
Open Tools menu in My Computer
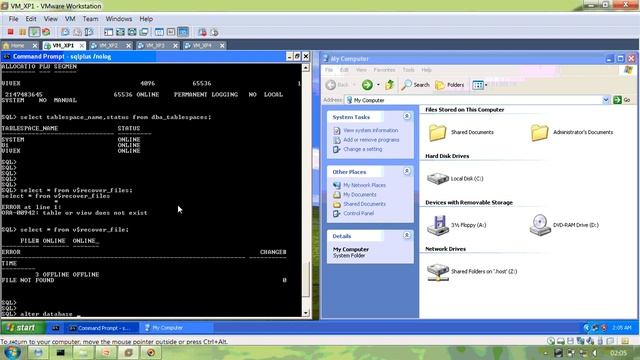click(x=408, y=70)
